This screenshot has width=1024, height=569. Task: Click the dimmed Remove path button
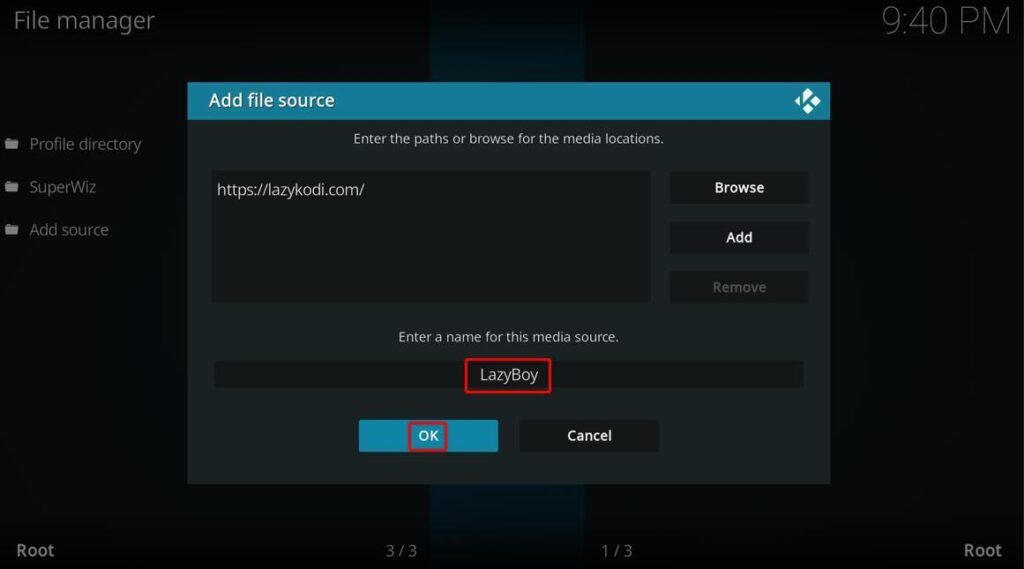tap(739, 287)
